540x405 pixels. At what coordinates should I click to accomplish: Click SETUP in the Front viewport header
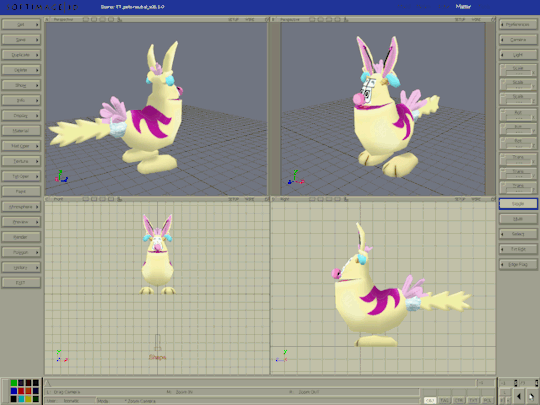click(234, 199)
